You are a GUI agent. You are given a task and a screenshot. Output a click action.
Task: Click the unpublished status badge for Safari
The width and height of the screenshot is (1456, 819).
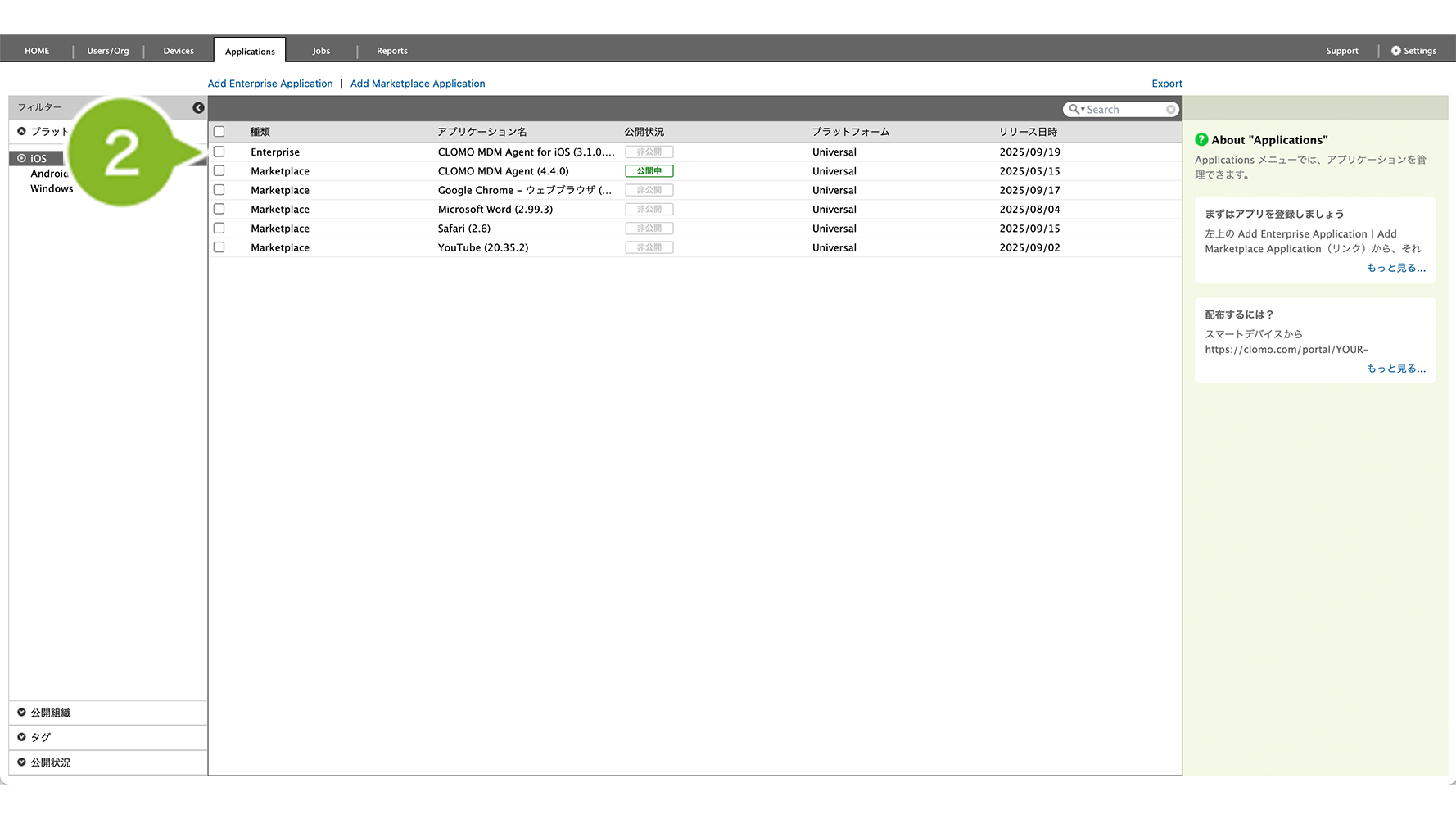(649, 229)
